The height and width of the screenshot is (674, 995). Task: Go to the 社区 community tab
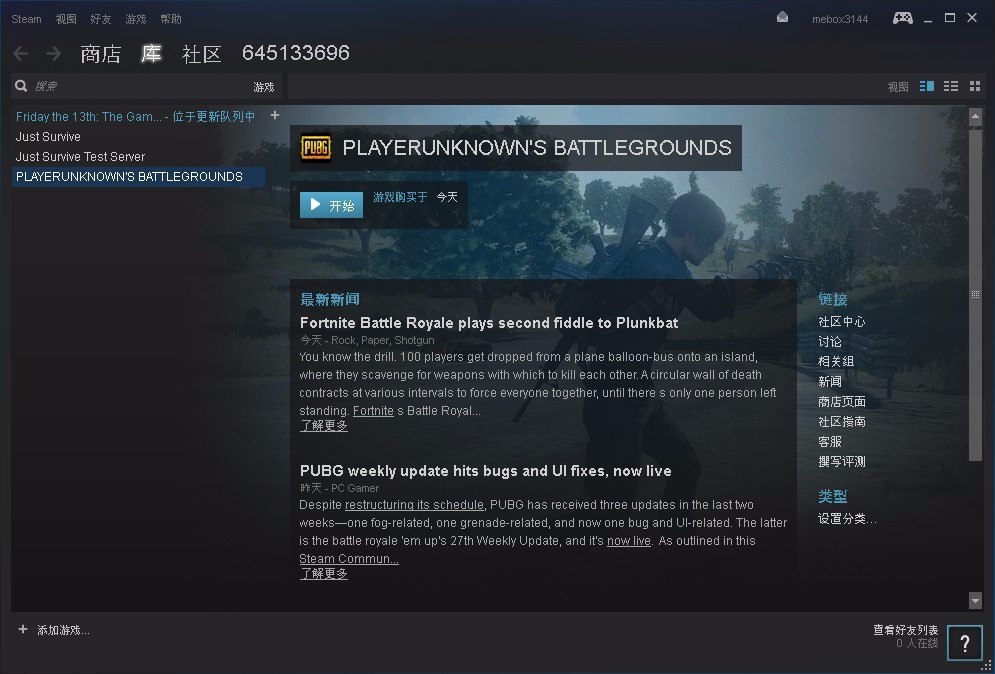click(202, 54)
